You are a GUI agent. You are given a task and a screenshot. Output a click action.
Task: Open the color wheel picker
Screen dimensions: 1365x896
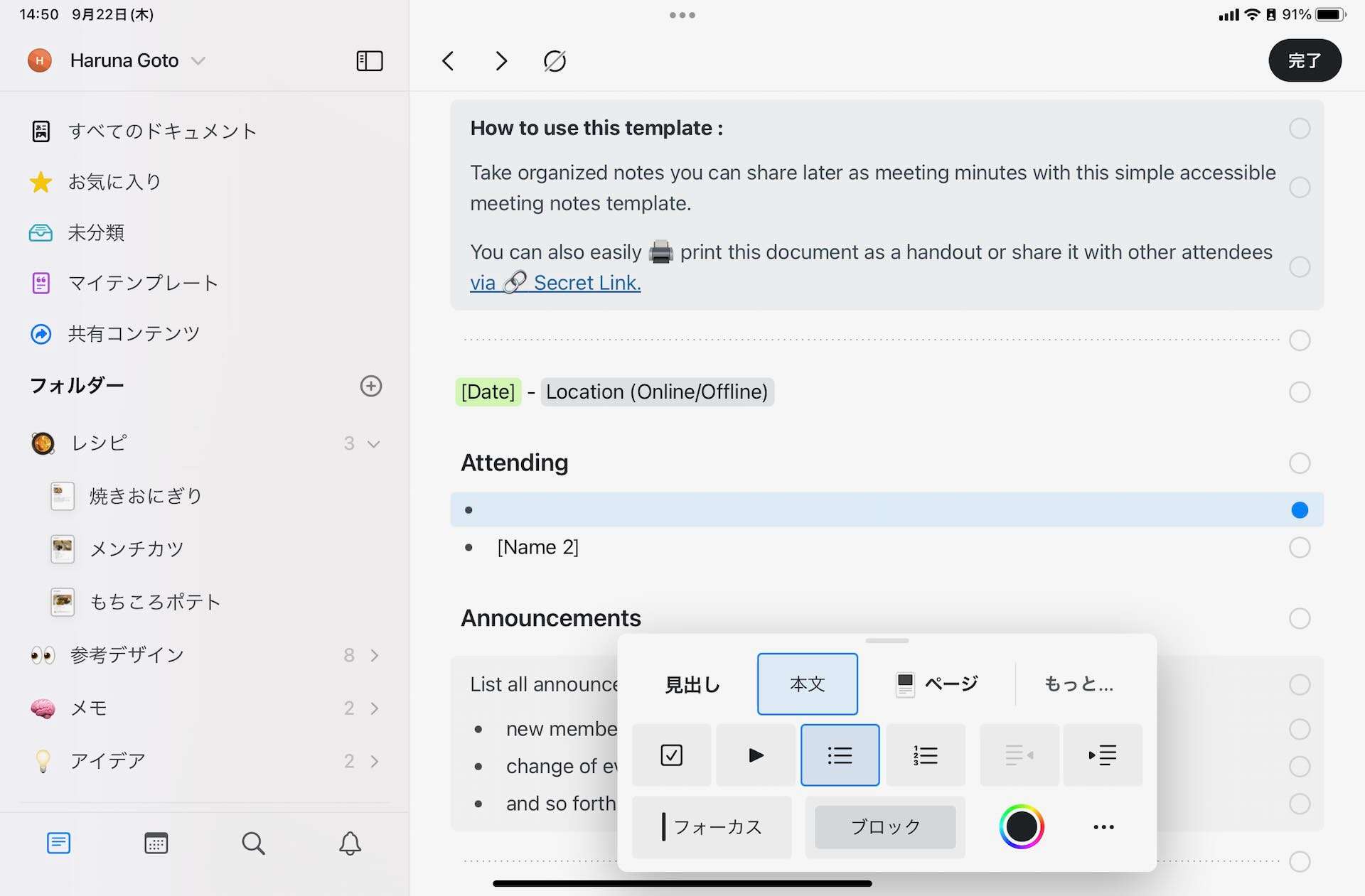(x=1021, y=827)
